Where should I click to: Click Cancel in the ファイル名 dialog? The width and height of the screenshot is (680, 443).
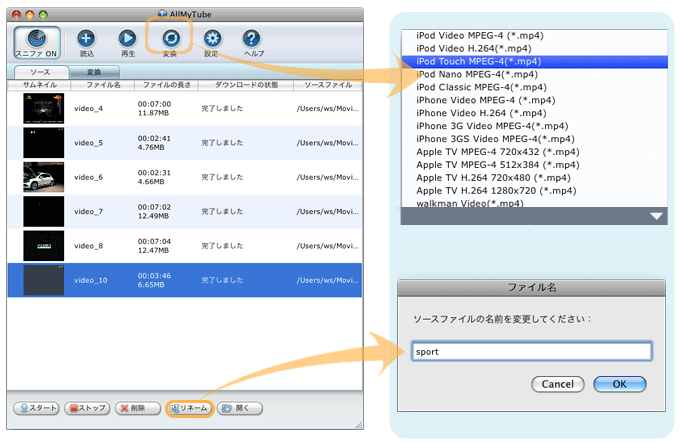point(558,384)
